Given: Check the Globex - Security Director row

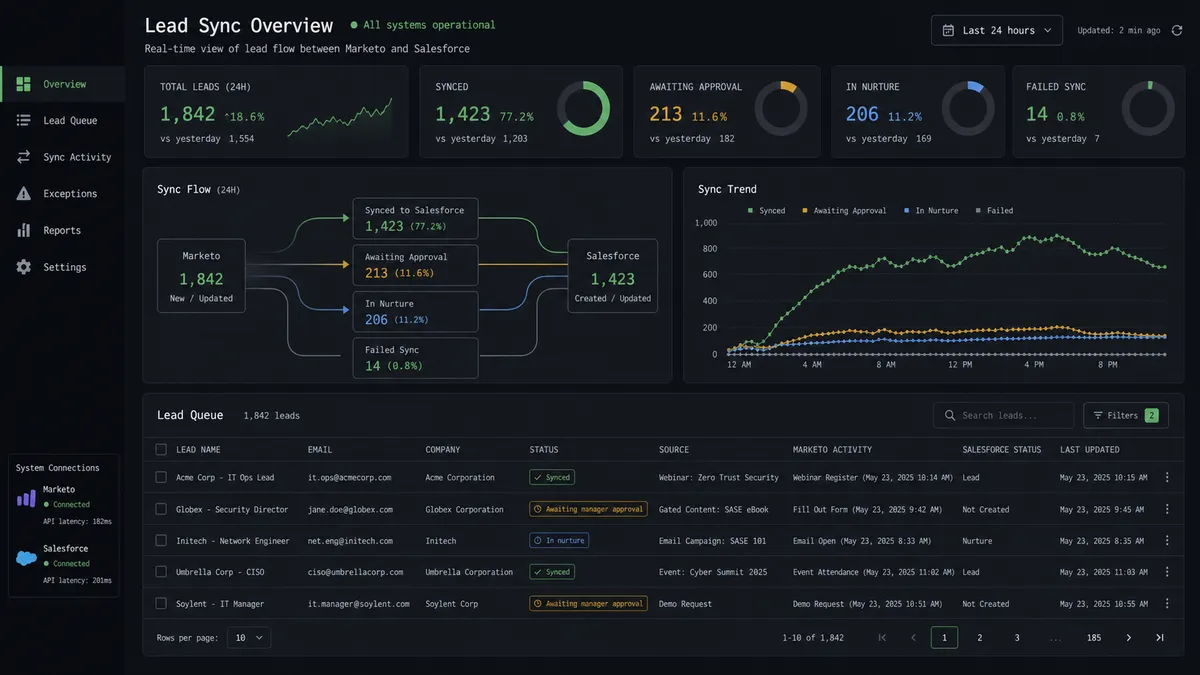Looking at the screenshot, I should 161,509.
